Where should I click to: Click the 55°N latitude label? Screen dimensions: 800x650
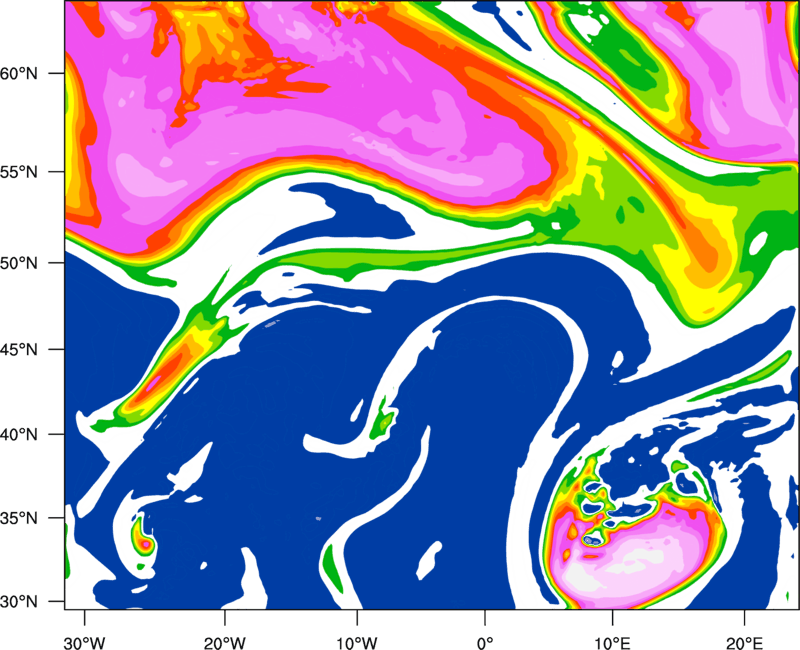pos(18,172)
